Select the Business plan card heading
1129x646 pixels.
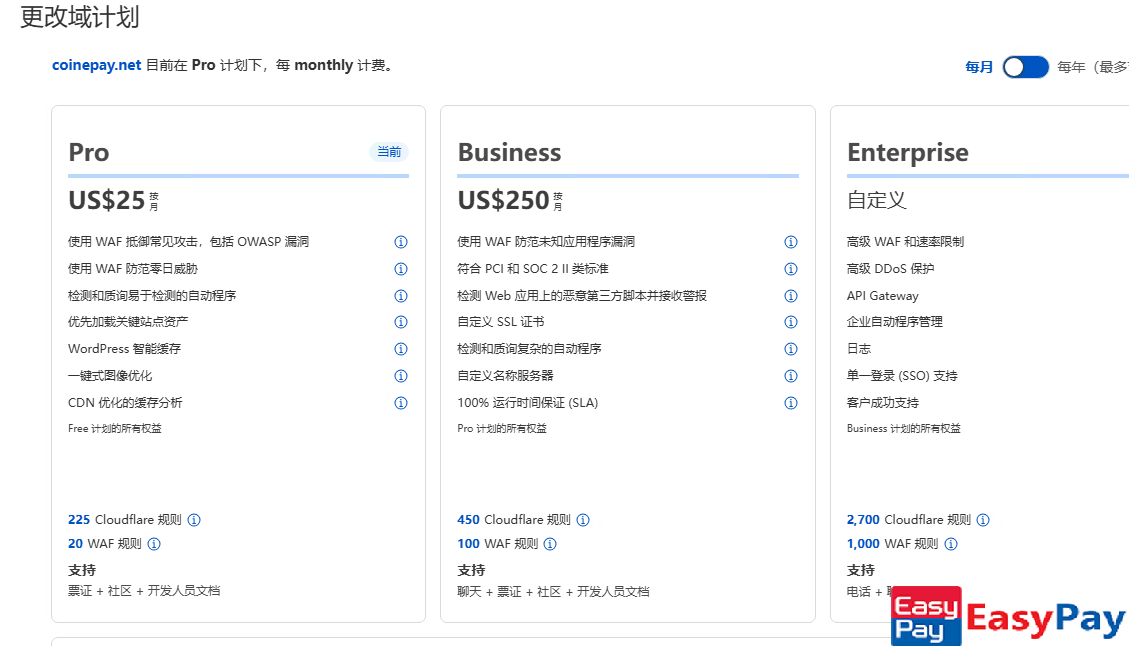tap(509, 153)
